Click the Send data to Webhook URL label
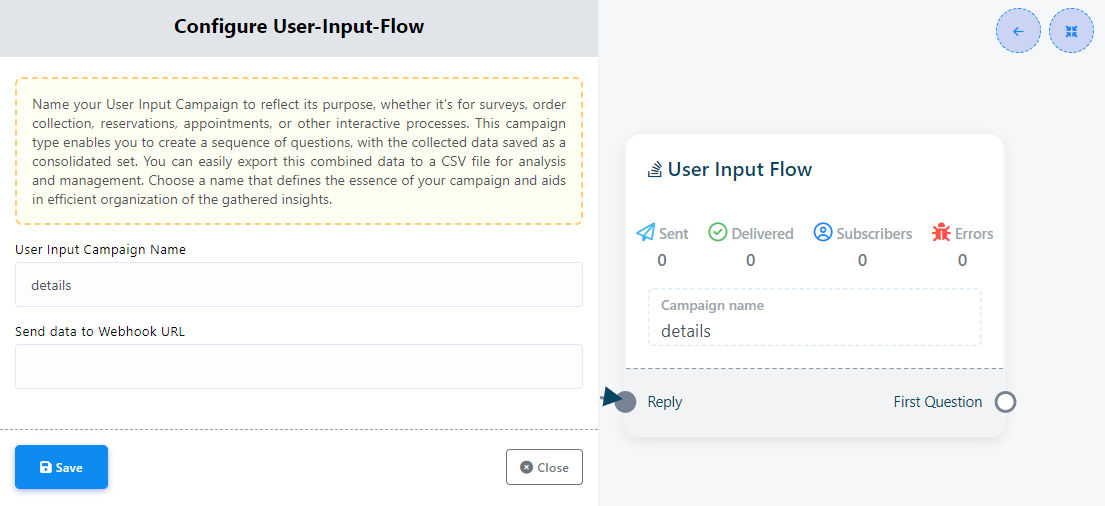The width and height of the screenshot is (1105, 506). (x=100, y=331)
